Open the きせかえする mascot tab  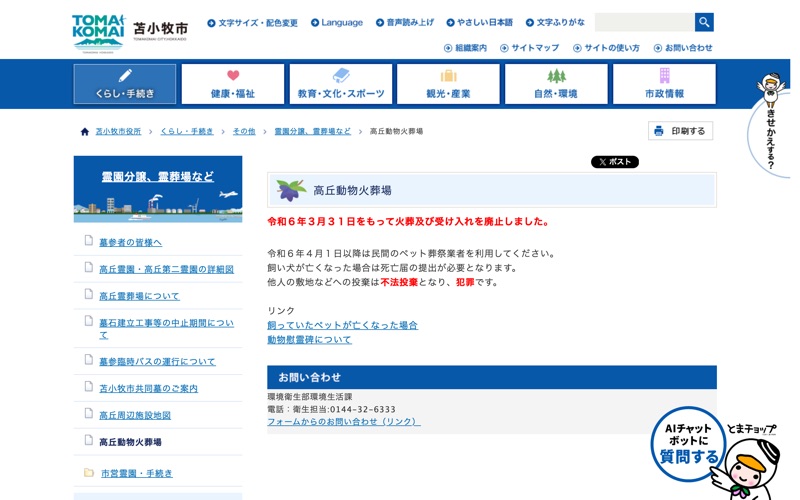(x=770, y=125)
